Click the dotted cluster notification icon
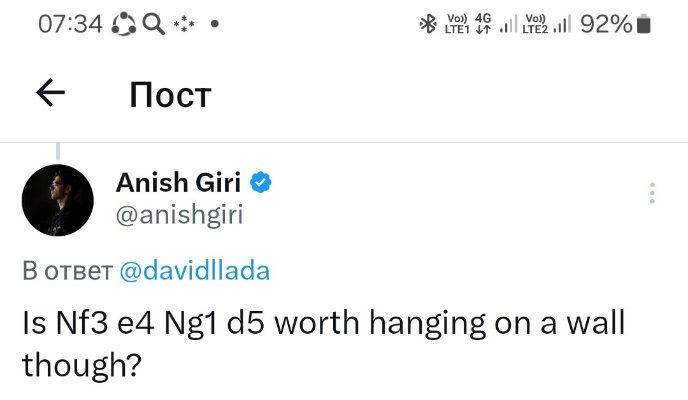Viewport: 688px width, 400px height. [x=183, y=24]
